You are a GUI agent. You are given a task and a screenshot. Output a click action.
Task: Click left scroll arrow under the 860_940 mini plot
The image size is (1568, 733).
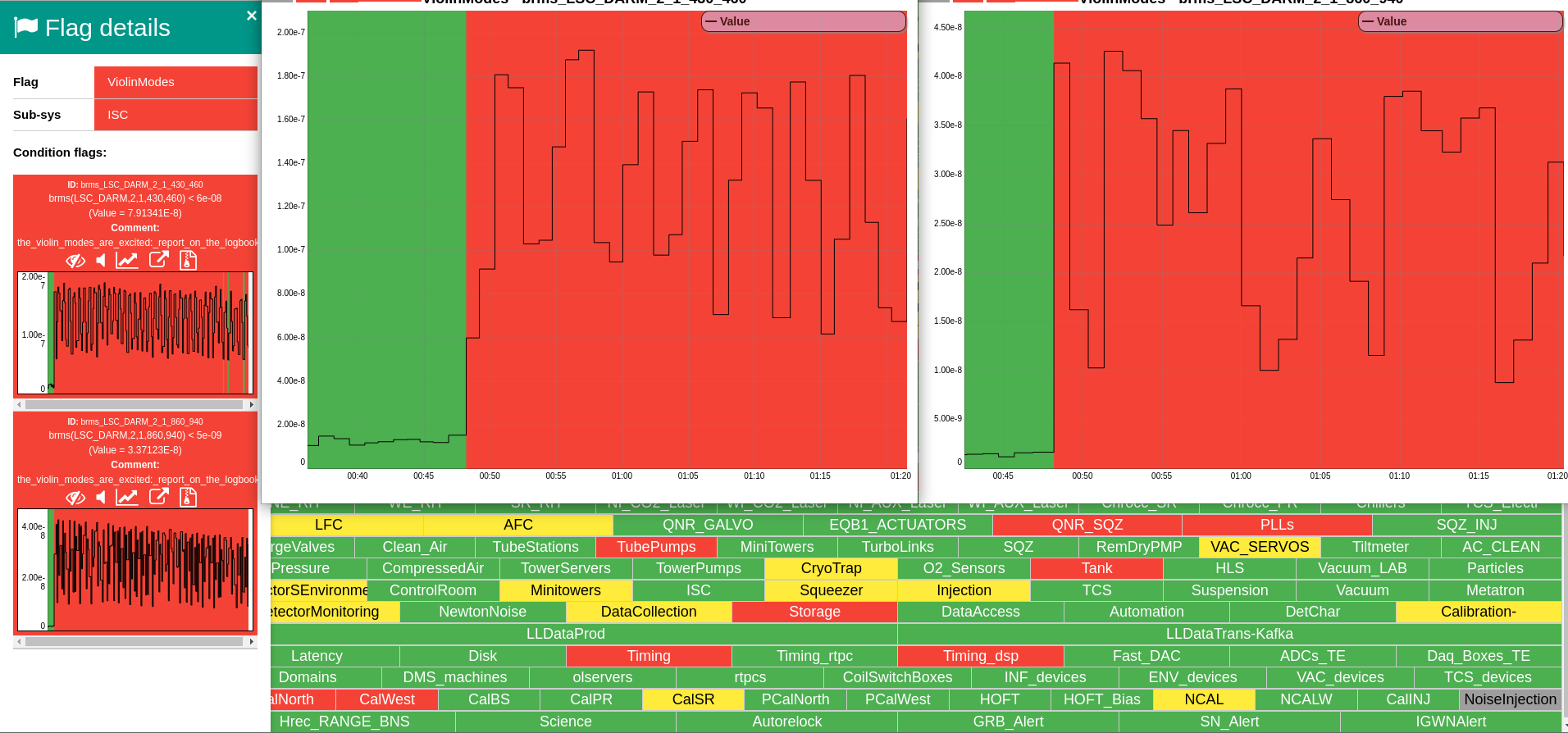click(19, 641)
